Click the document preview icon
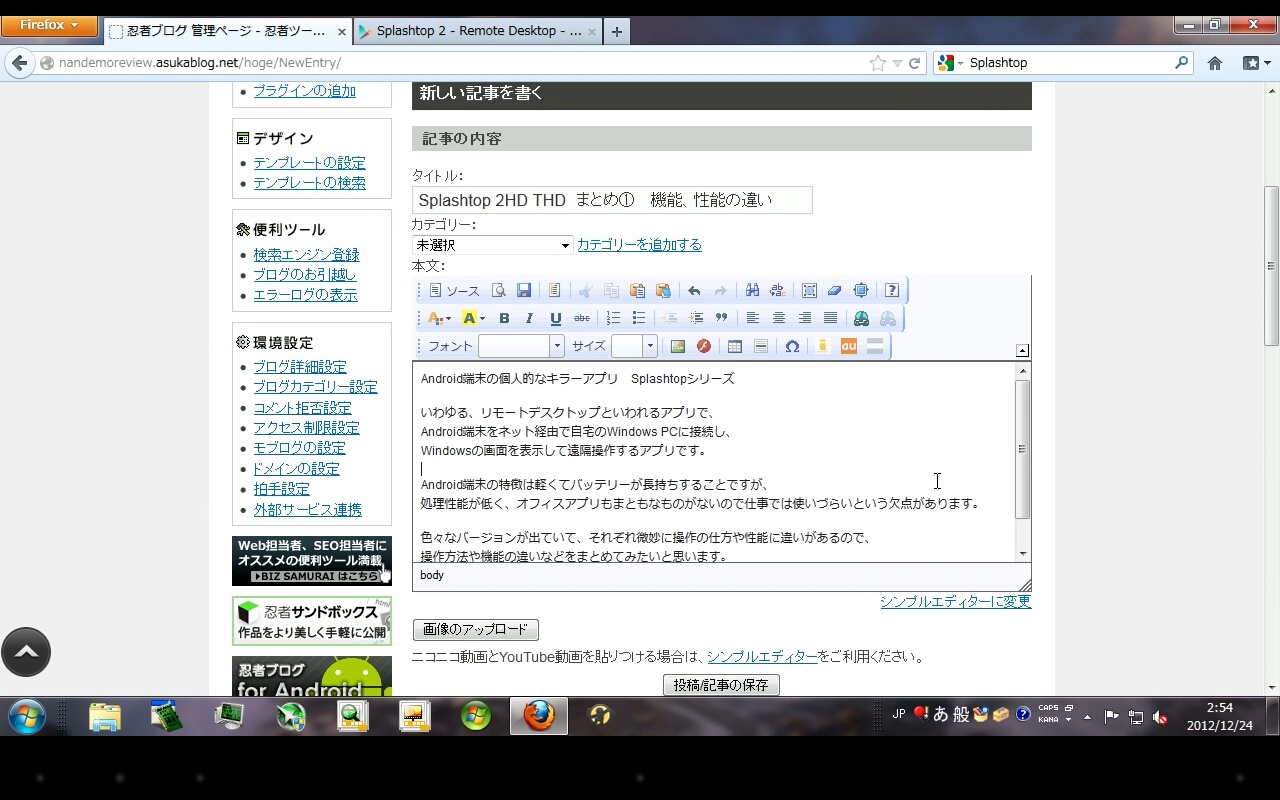This screenshot has width=1280, height=800. click(x=498, y=291)
